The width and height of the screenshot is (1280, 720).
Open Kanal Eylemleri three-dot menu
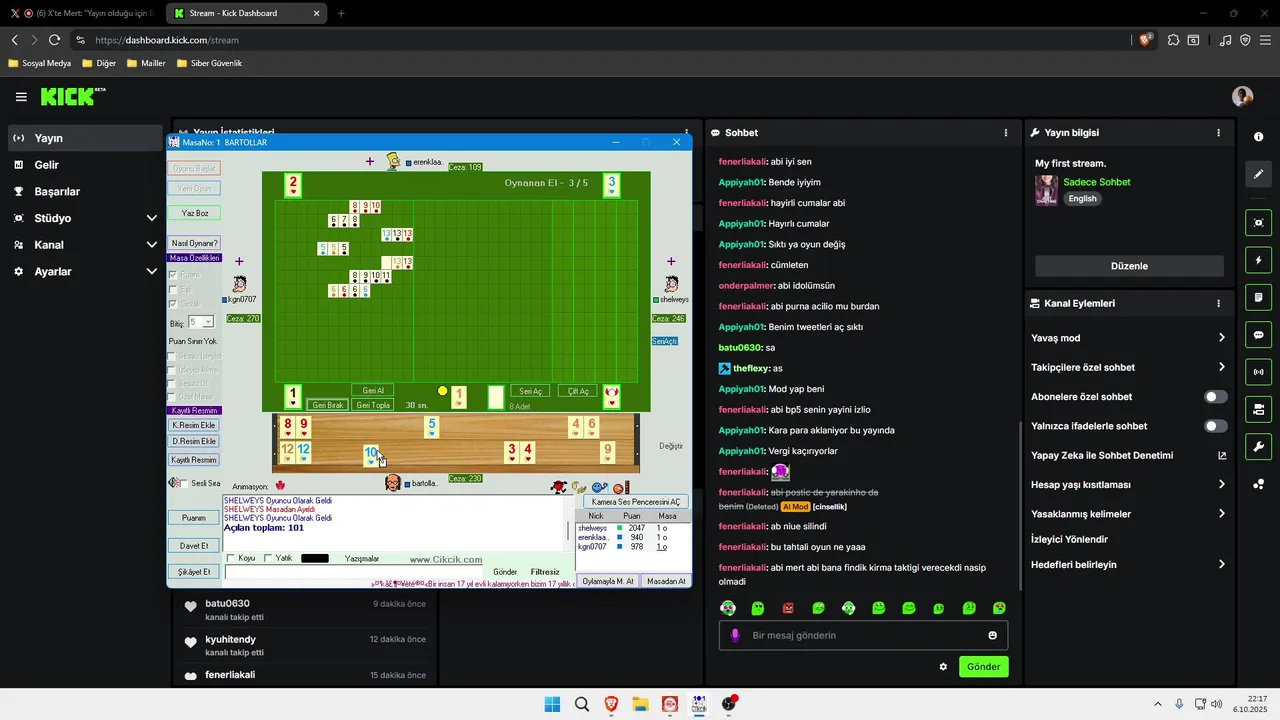(1218, 303)
